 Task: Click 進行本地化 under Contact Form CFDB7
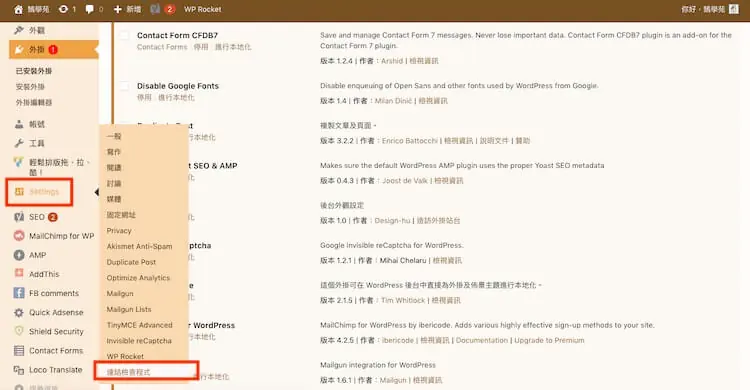coord(233,47)
